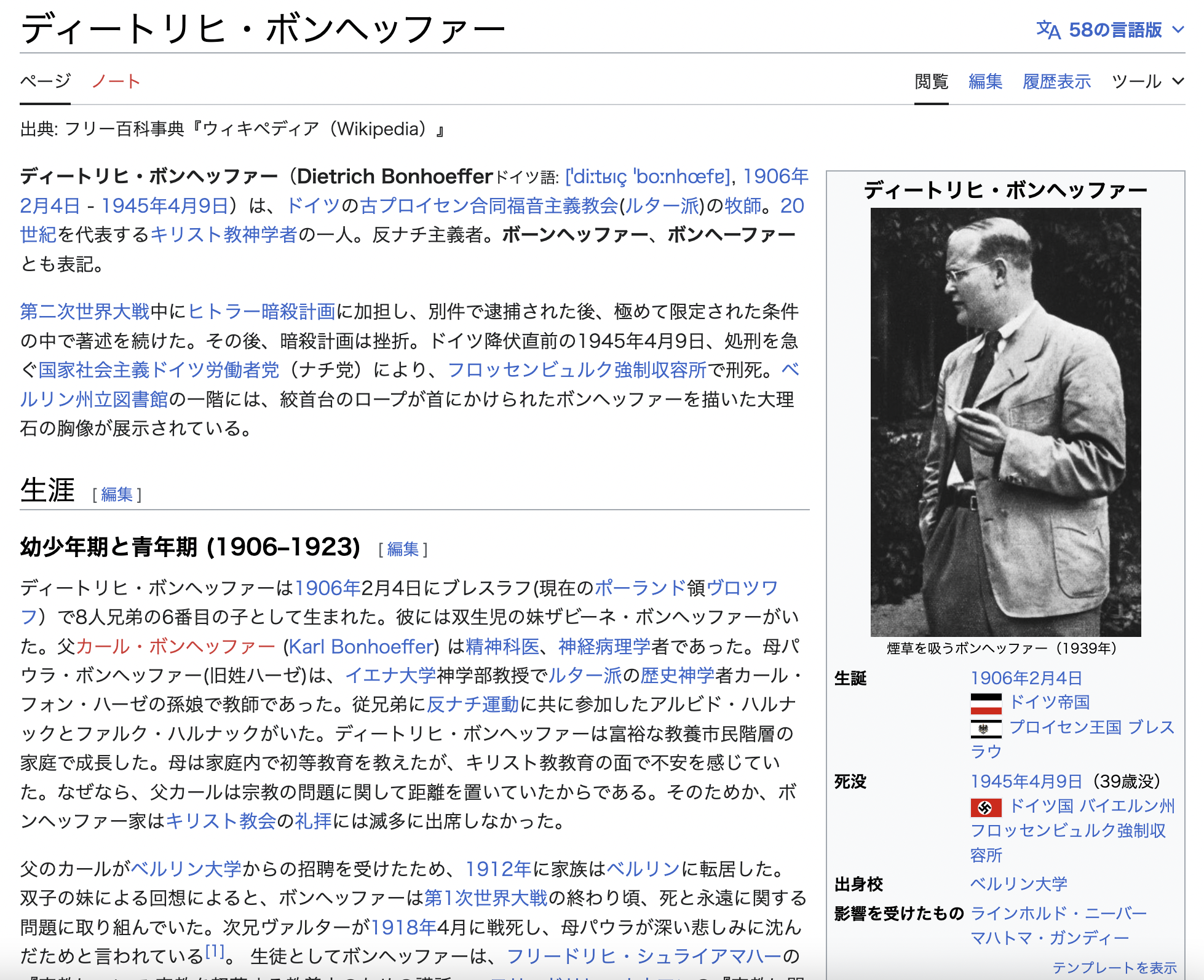
Task: Select the infobox title ディートリヒ・ボンヘッファー
Action: (1005, 191)
